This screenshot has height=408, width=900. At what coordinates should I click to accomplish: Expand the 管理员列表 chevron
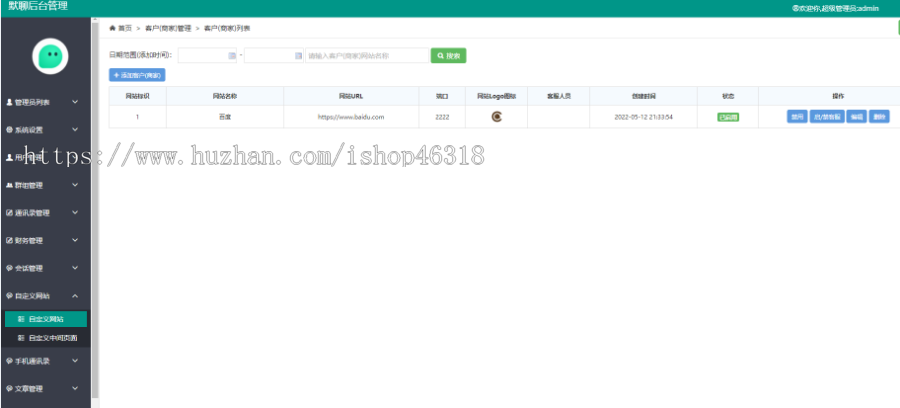tap(75, 102)
